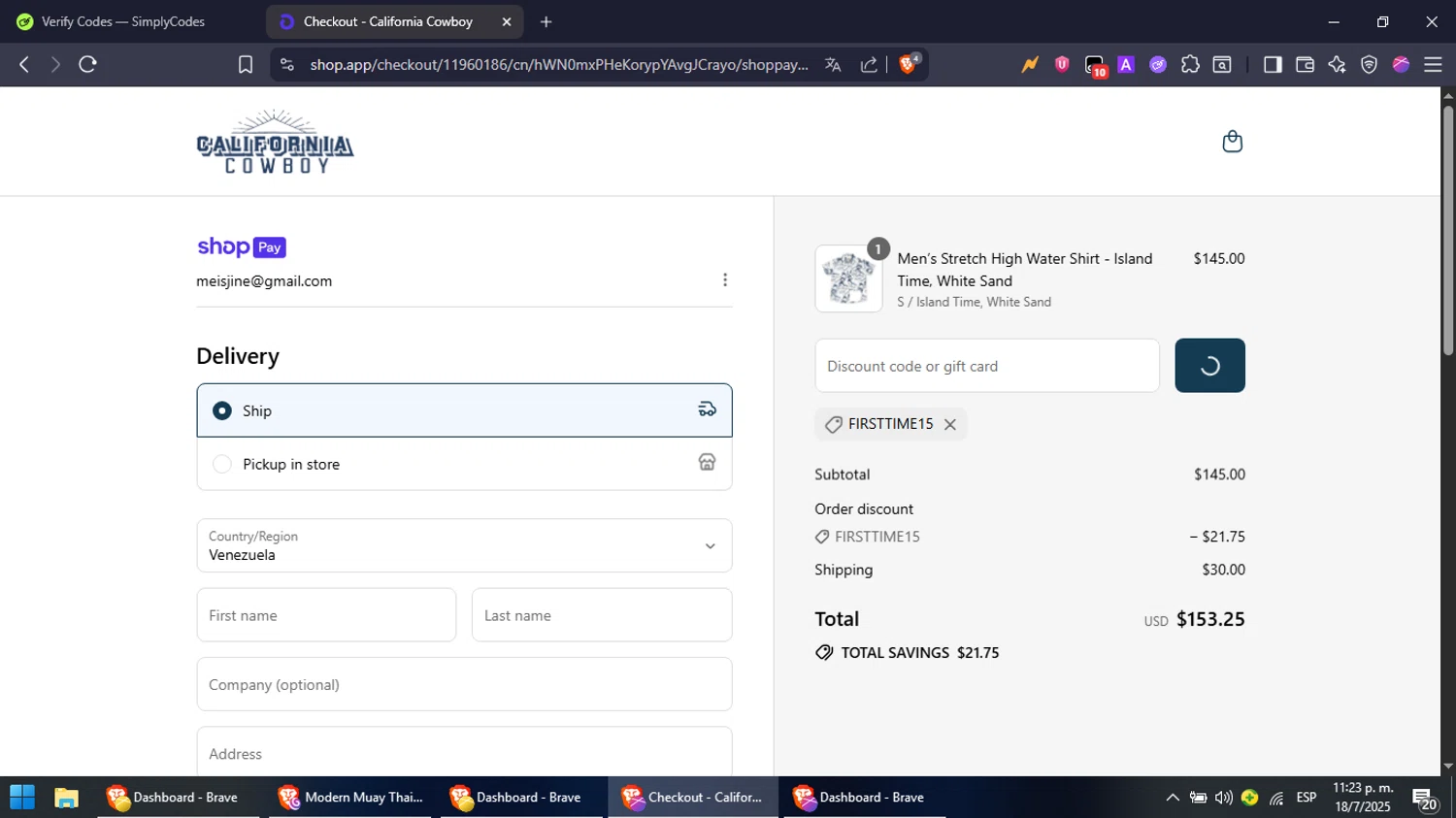Select the Ship delivery option
Screen dimensions: 1456x818
[x=464, y=410]
